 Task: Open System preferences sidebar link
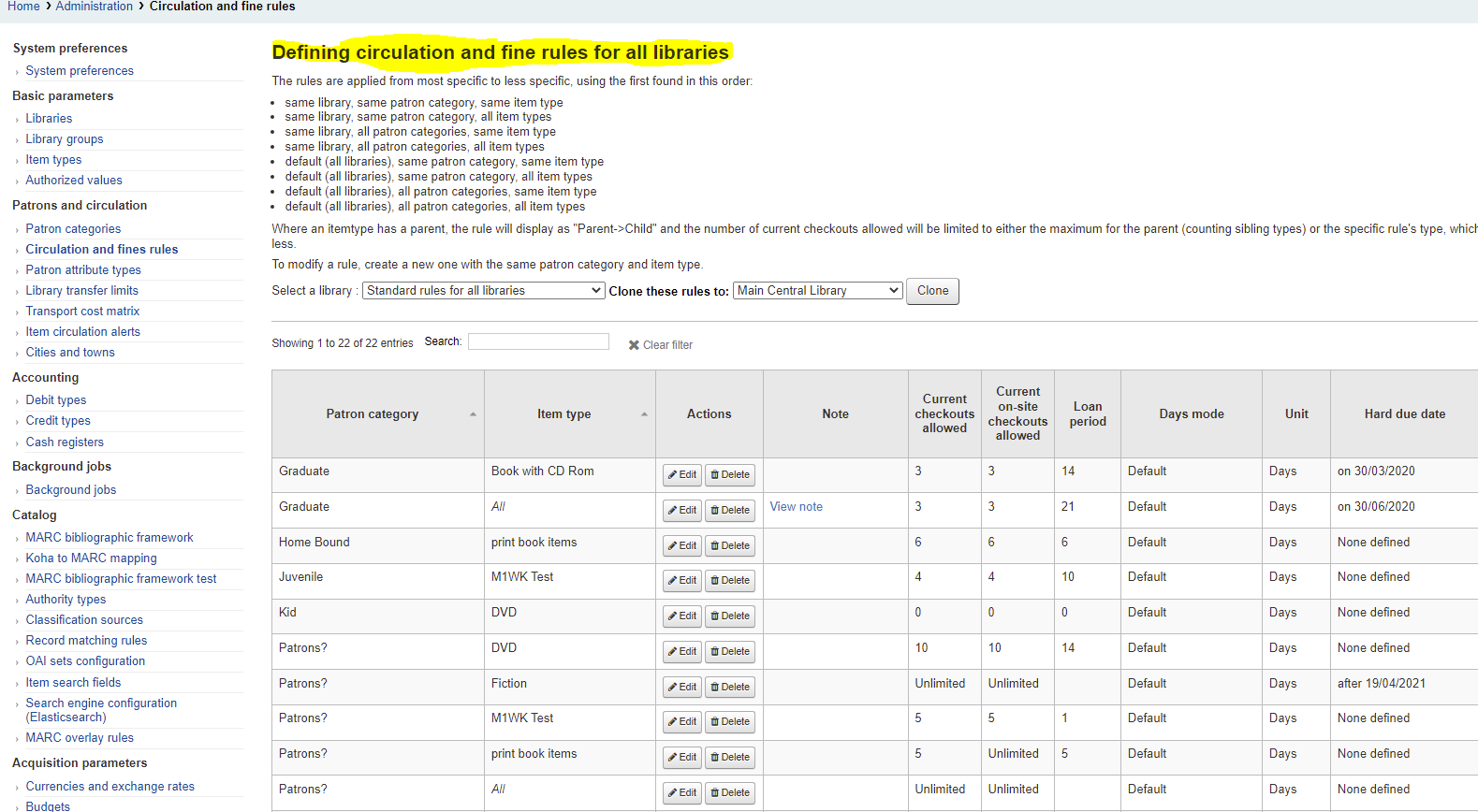(80, 71)
